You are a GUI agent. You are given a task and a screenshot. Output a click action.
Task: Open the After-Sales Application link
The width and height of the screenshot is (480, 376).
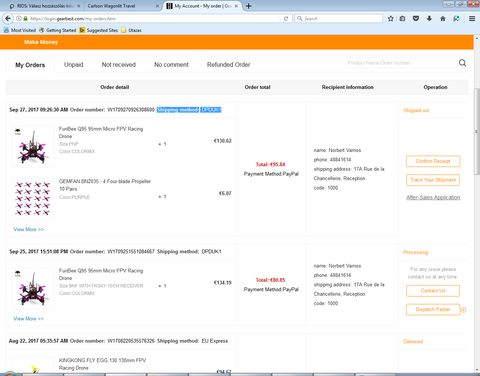(x=433, y=197)
